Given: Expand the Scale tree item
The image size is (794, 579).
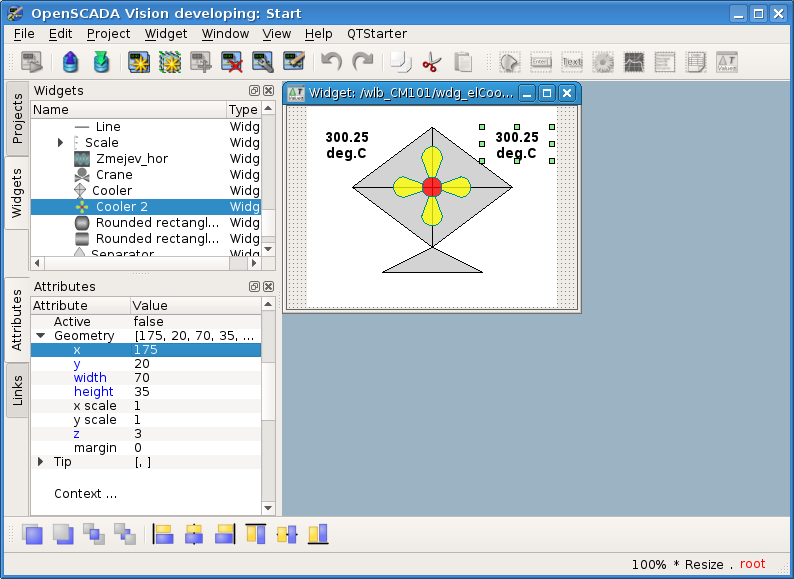Looking at the screenshot, I should tap(61, 143).
